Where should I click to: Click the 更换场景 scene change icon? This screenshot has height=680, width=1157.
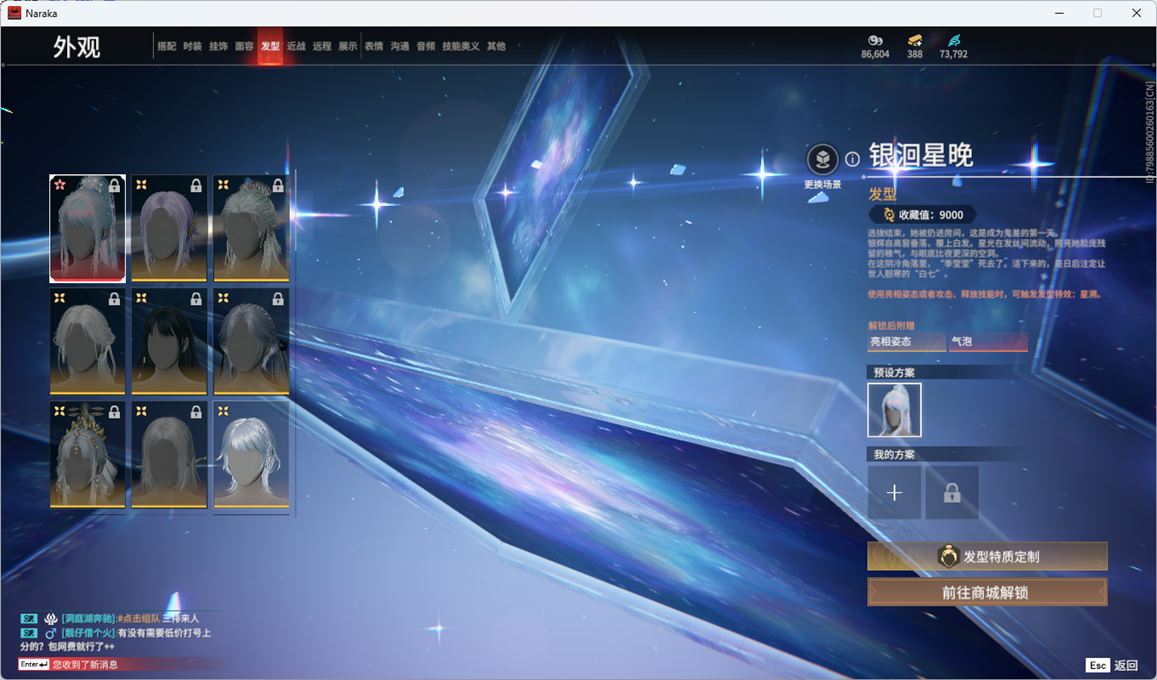pos(822,159)
